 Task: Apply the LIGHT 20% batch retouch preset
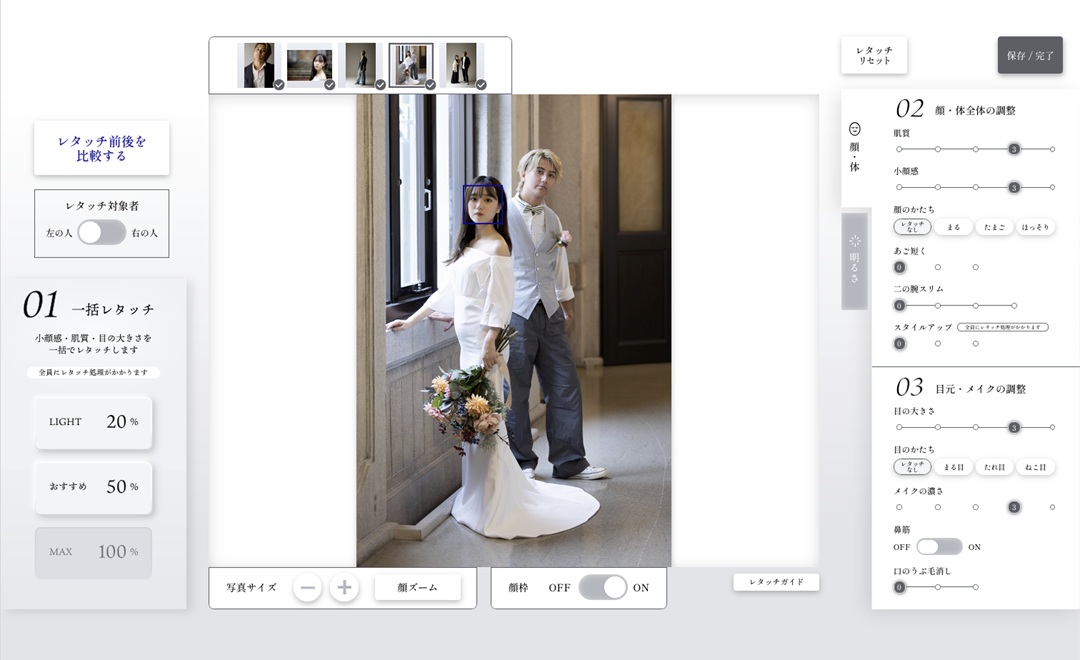(x=93, y=422)
